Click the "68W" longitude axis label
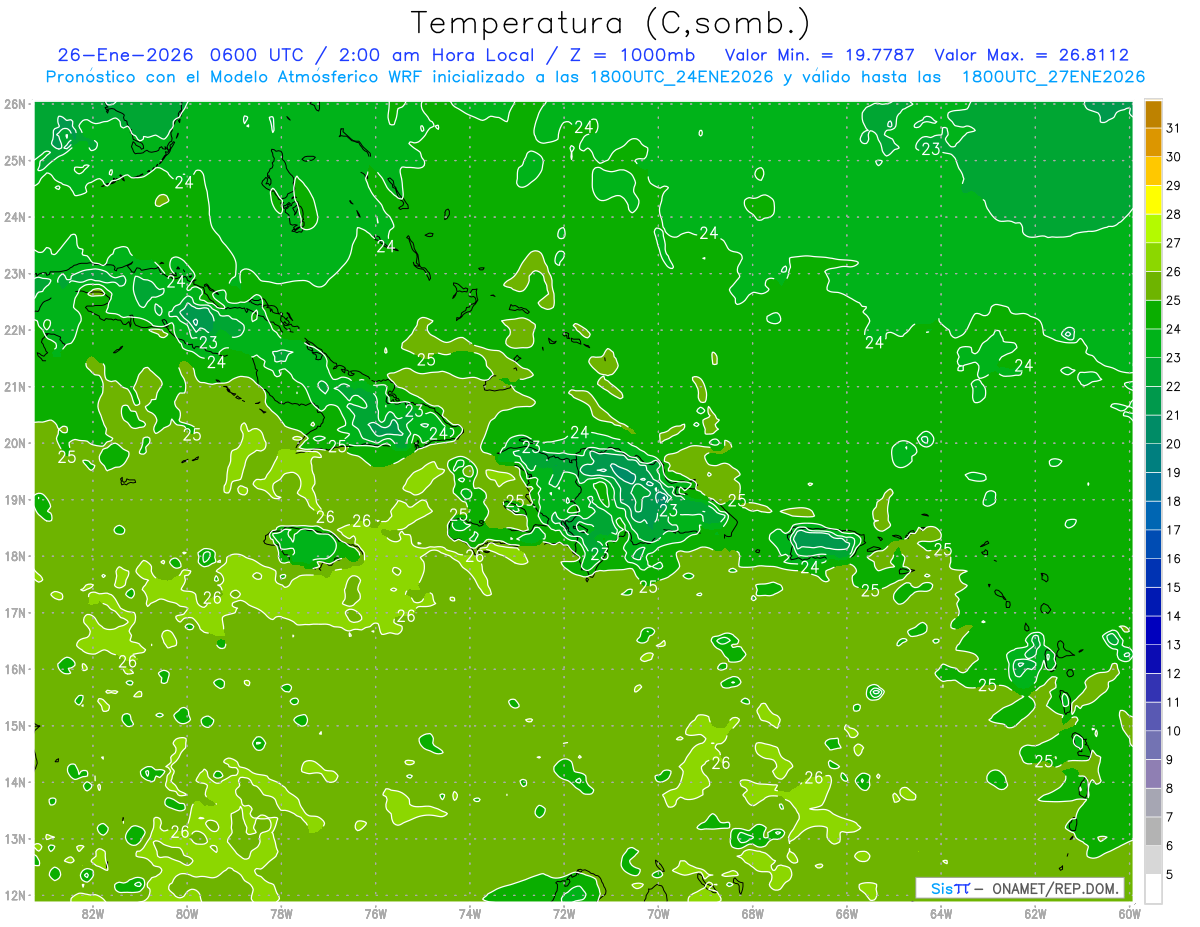The height and width of the screenshot is (927, 1200). 752,912
